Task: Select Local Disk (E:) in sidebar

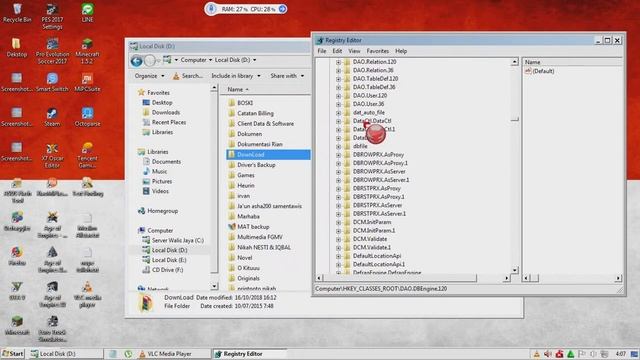Action: (164, 260)
